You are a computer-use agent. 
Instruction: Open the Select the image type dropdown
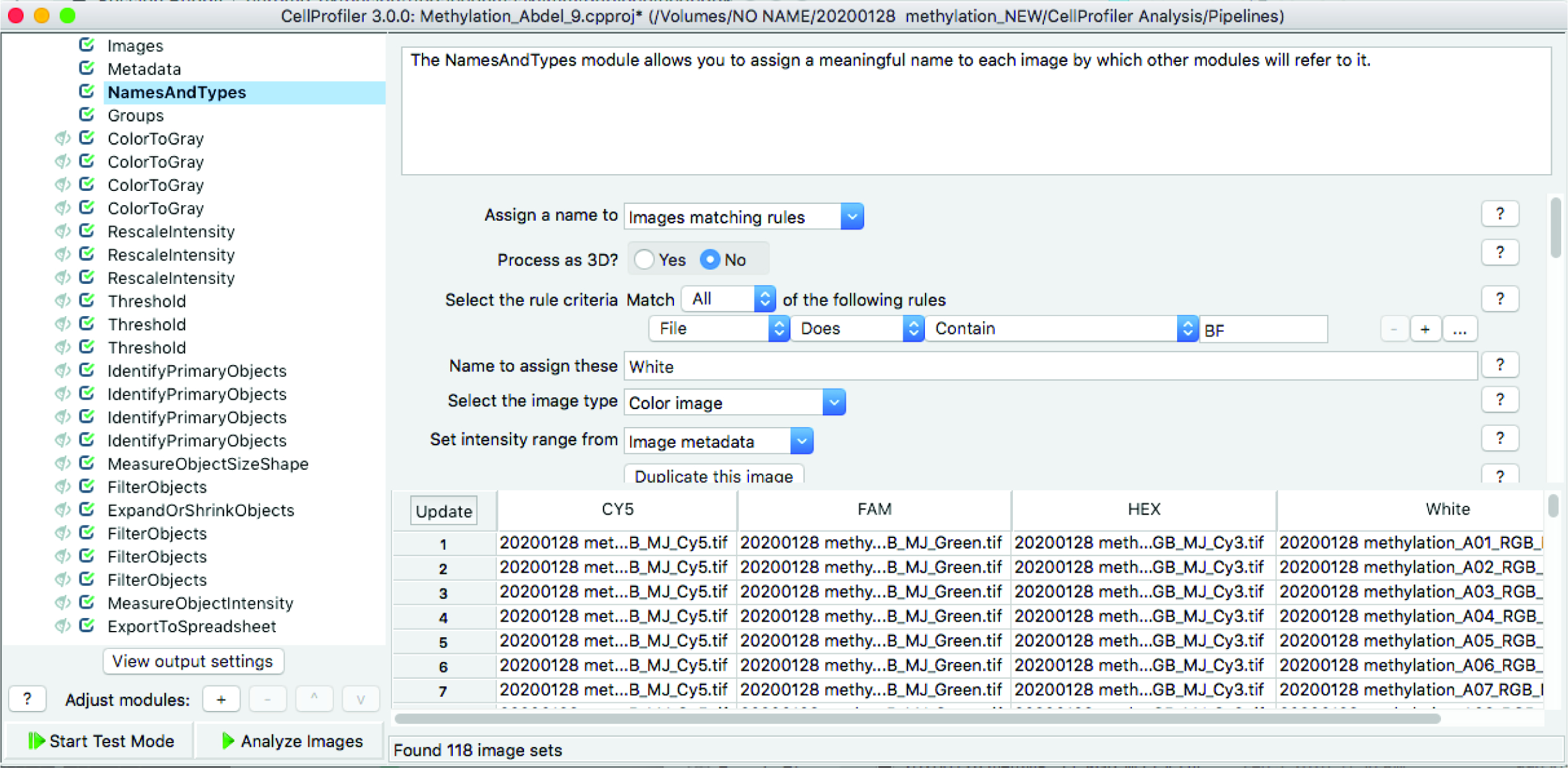734,402
